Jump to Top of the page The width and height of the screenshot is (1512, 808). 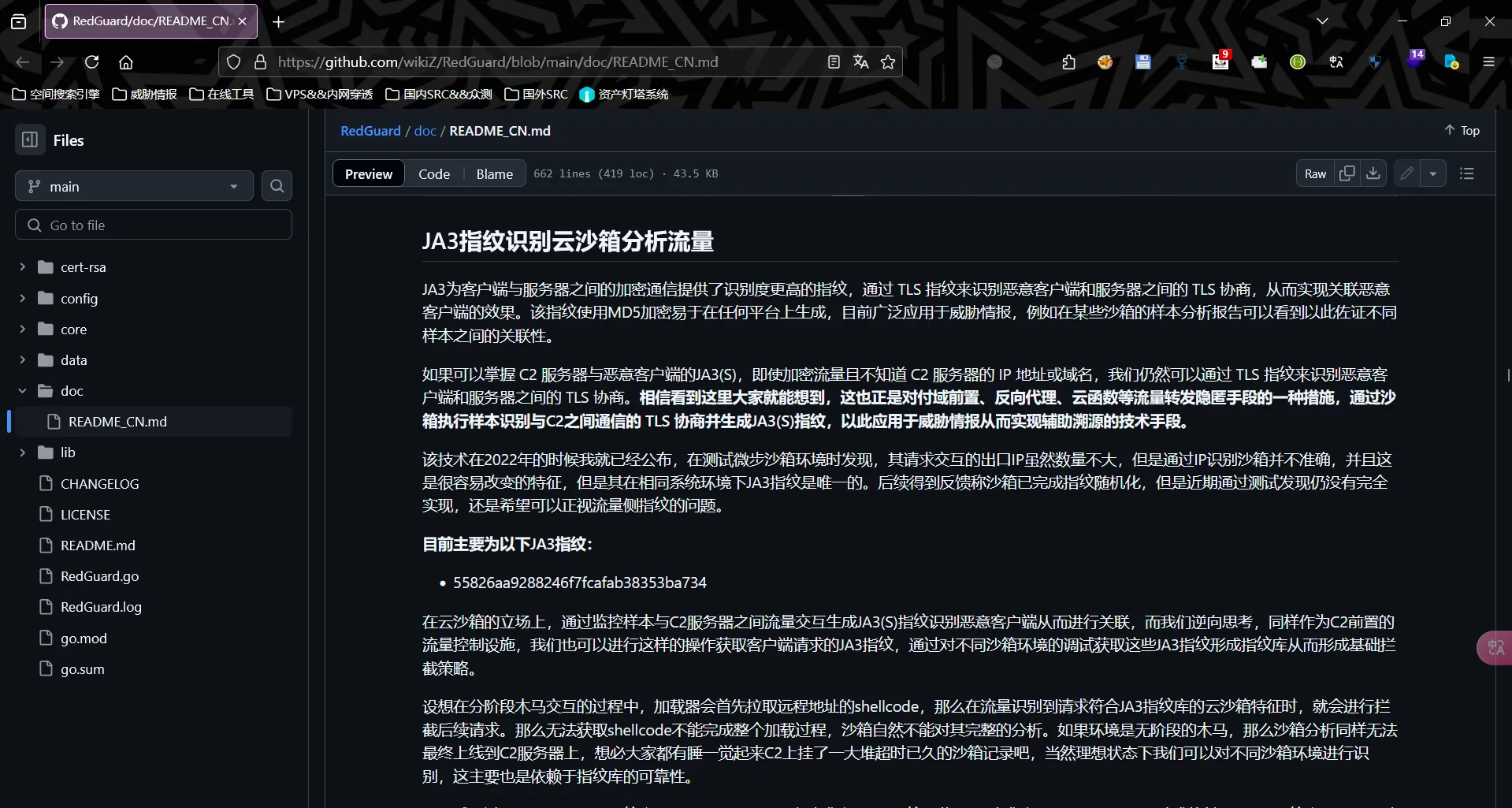(x=1462, y=130)
